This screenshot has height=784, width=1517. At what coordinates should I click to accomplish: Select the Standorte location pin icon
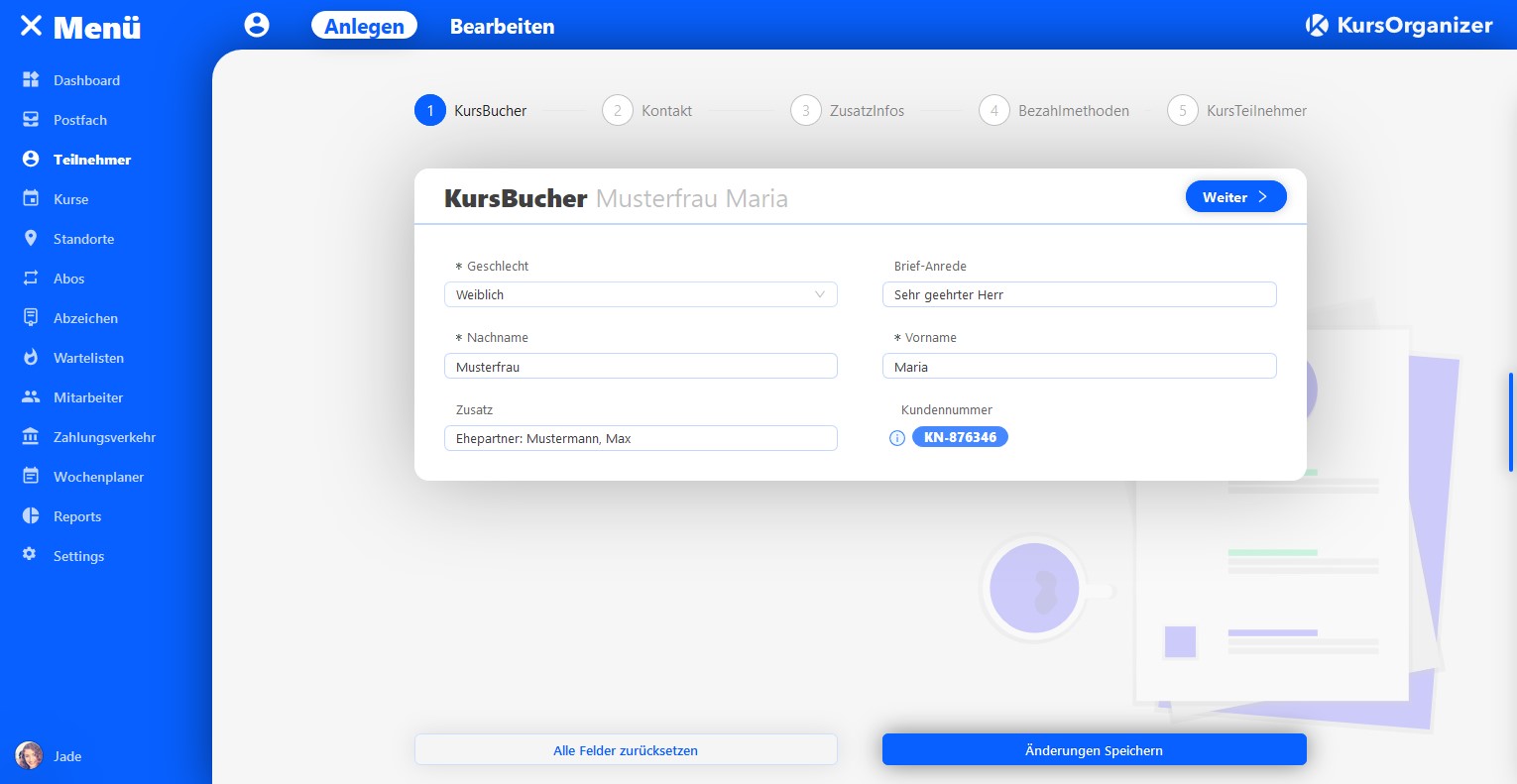31,239
